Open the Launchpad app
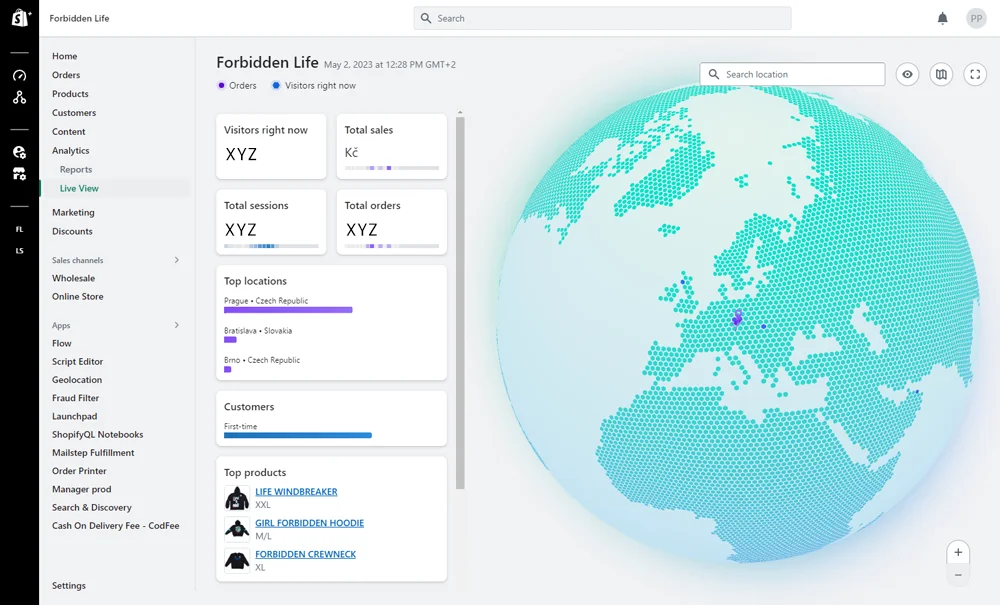1000x605 pixels. click(x=75, y=416)
